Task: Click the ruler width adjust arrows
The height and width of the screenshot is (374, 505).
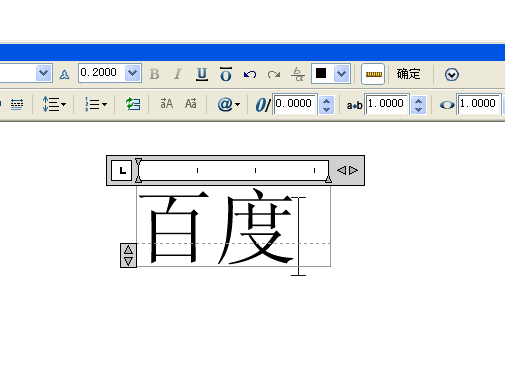Action: pyautogui.click(x=347, y=170)
